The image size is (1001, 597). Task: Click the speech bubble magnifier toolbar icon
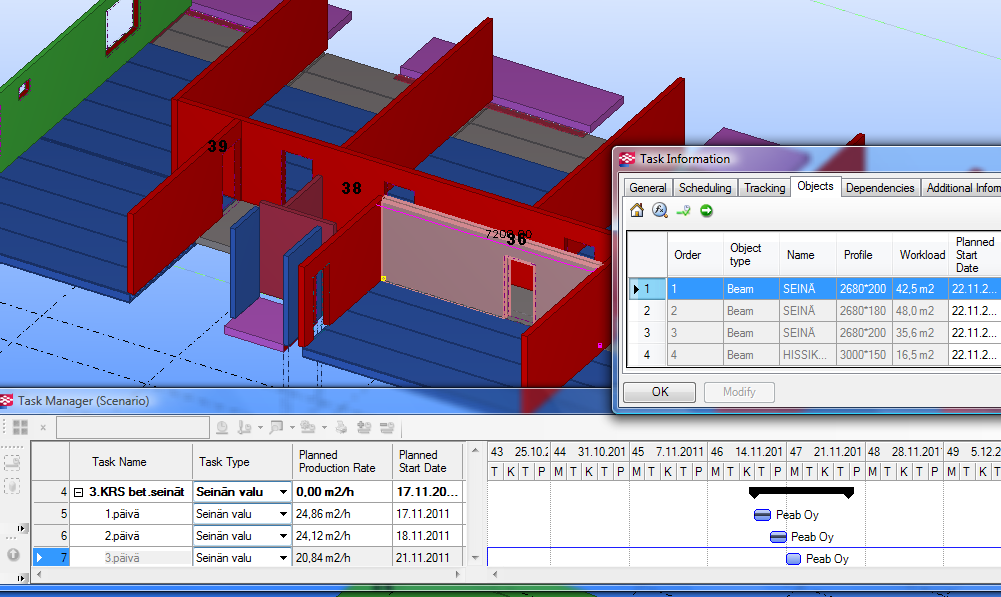276,427
